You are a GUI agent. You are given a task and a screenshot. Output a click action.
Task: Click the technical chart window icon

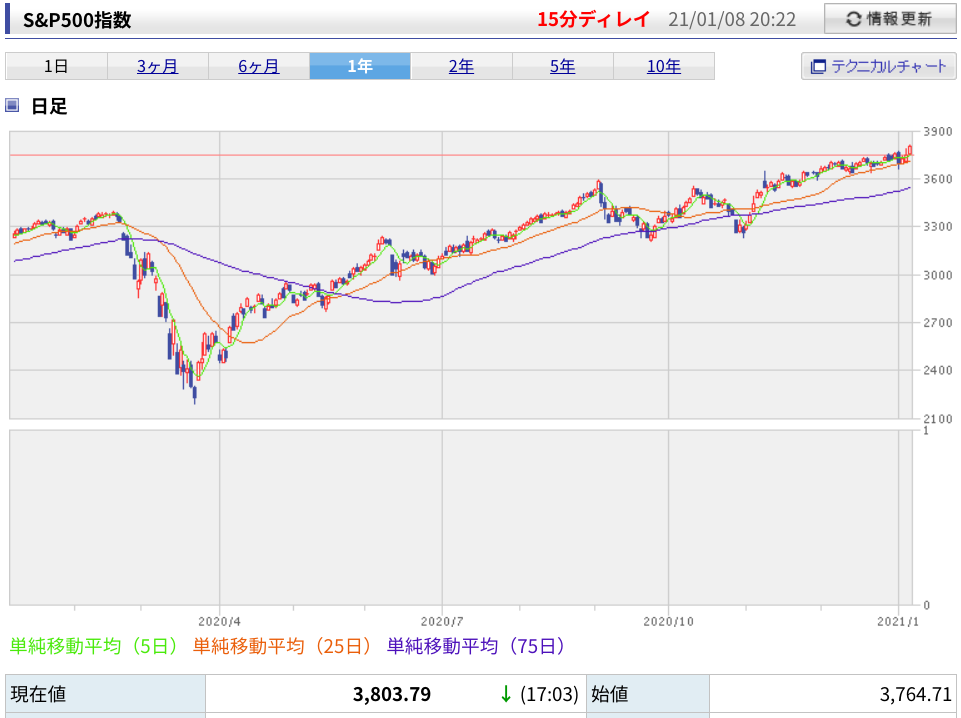pyautogui.click(x=818, y=66)
